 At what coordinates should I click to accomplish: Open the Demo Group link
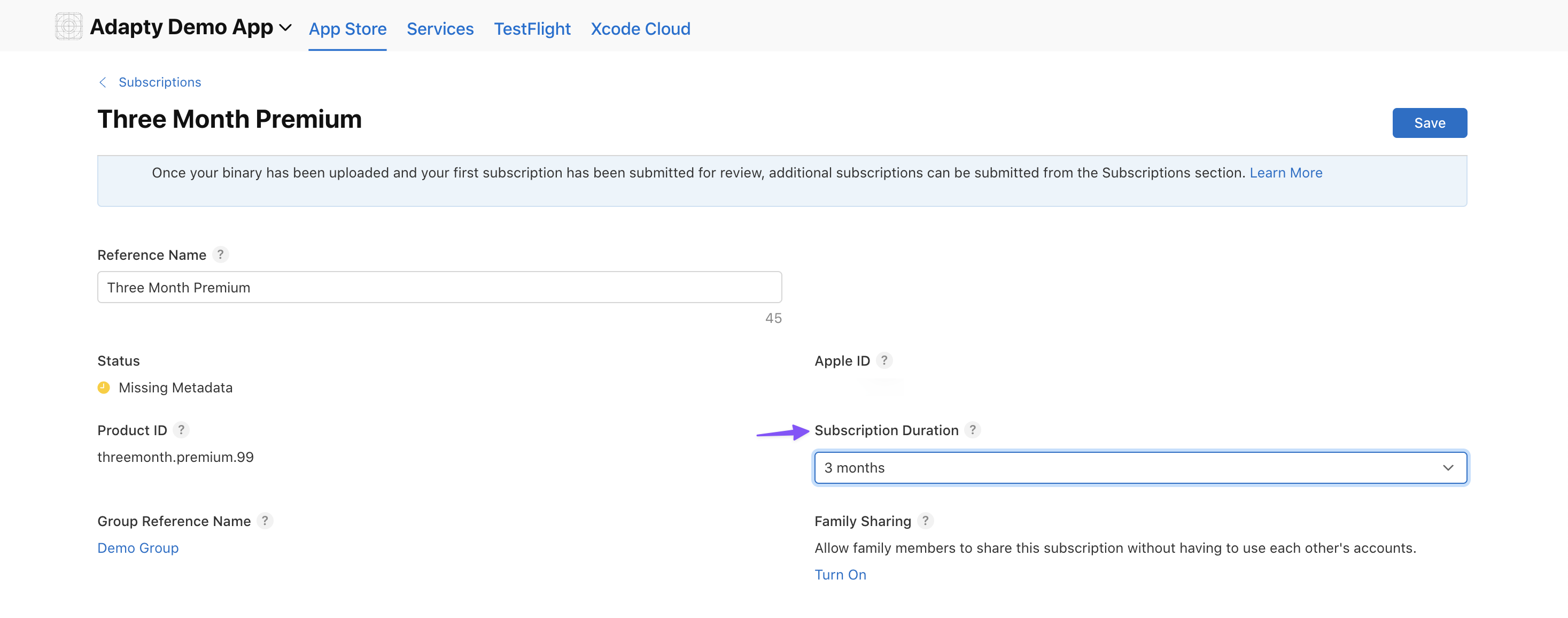pos(138,548)
